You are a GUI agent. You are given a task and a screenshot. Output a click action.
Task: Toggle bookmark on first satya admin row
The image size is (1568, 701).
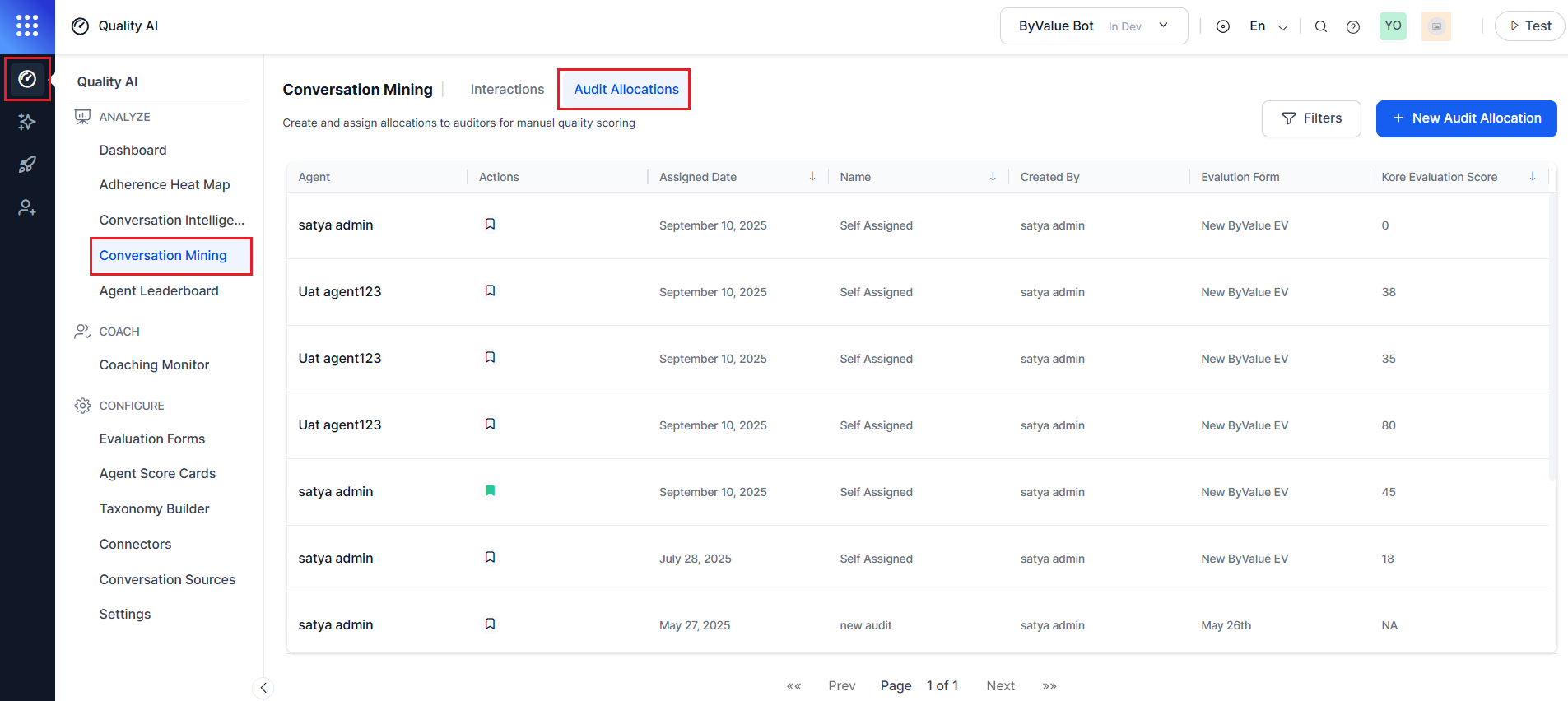[x=490, y=225]
